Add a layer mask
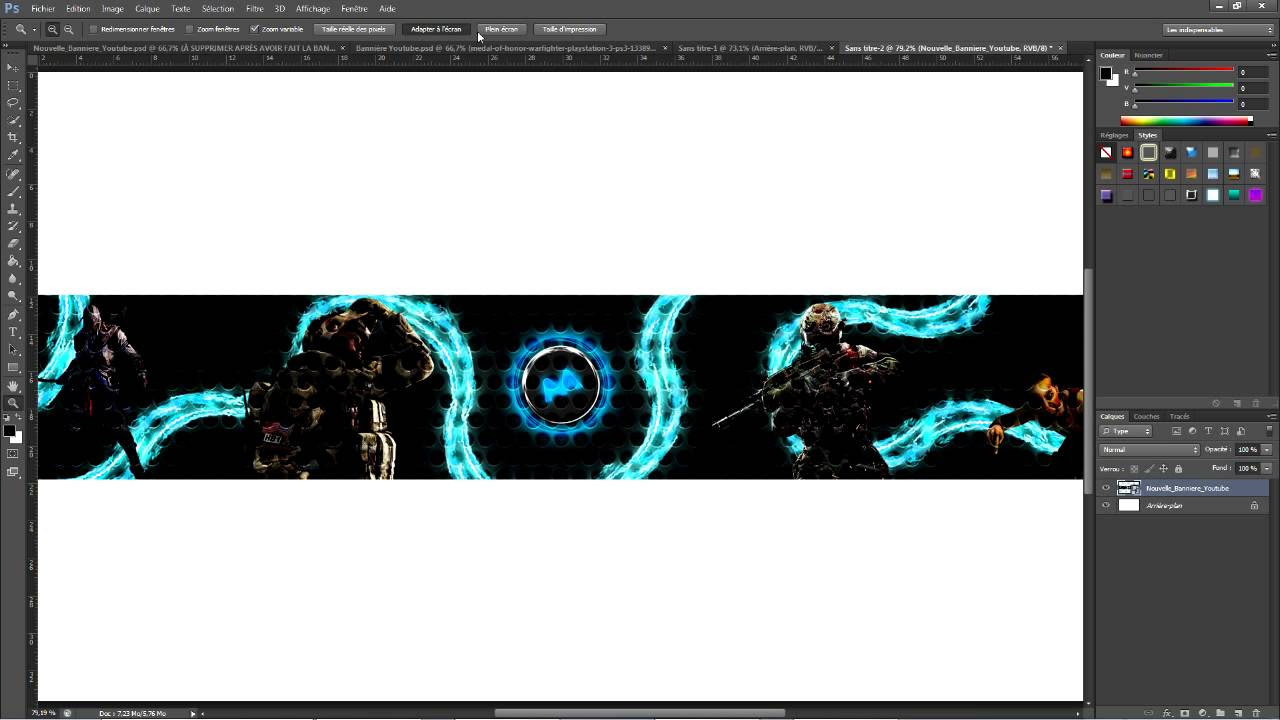 point(1184,713)
